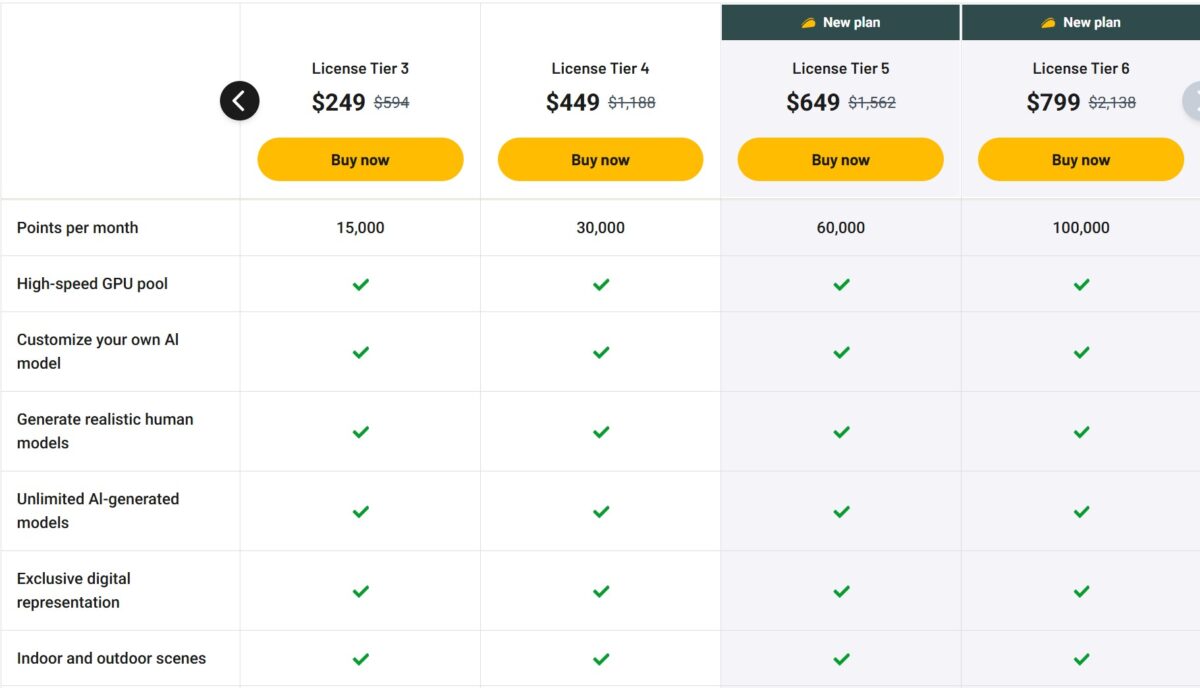Buy now License Tier 4
This screenshot has height=688, width=1200.
pyautogui.click(x=600, y=160)
